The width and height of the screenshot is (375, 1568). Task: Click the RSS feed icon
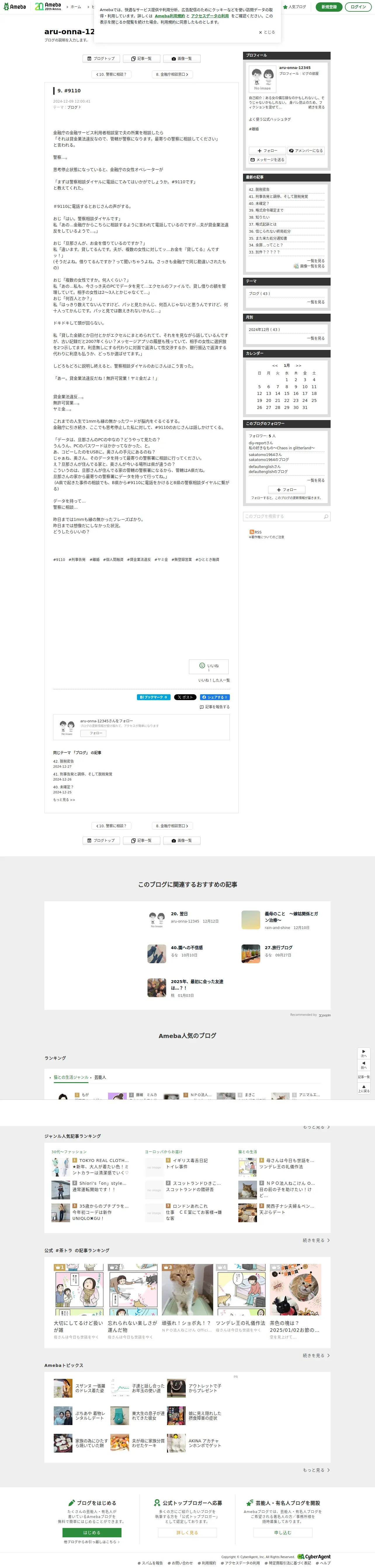(252, 532)
